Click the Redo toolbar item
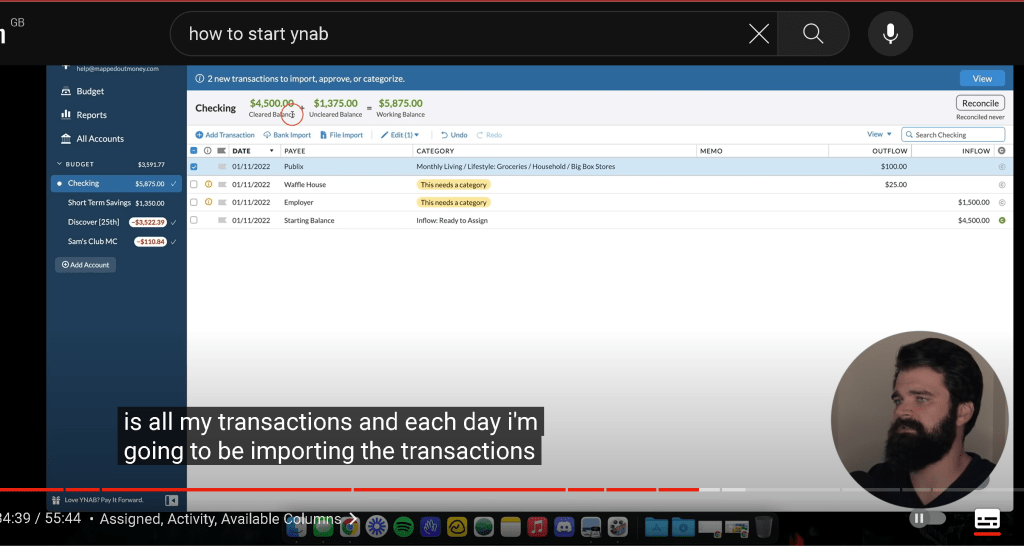 (x=489, y=135)
